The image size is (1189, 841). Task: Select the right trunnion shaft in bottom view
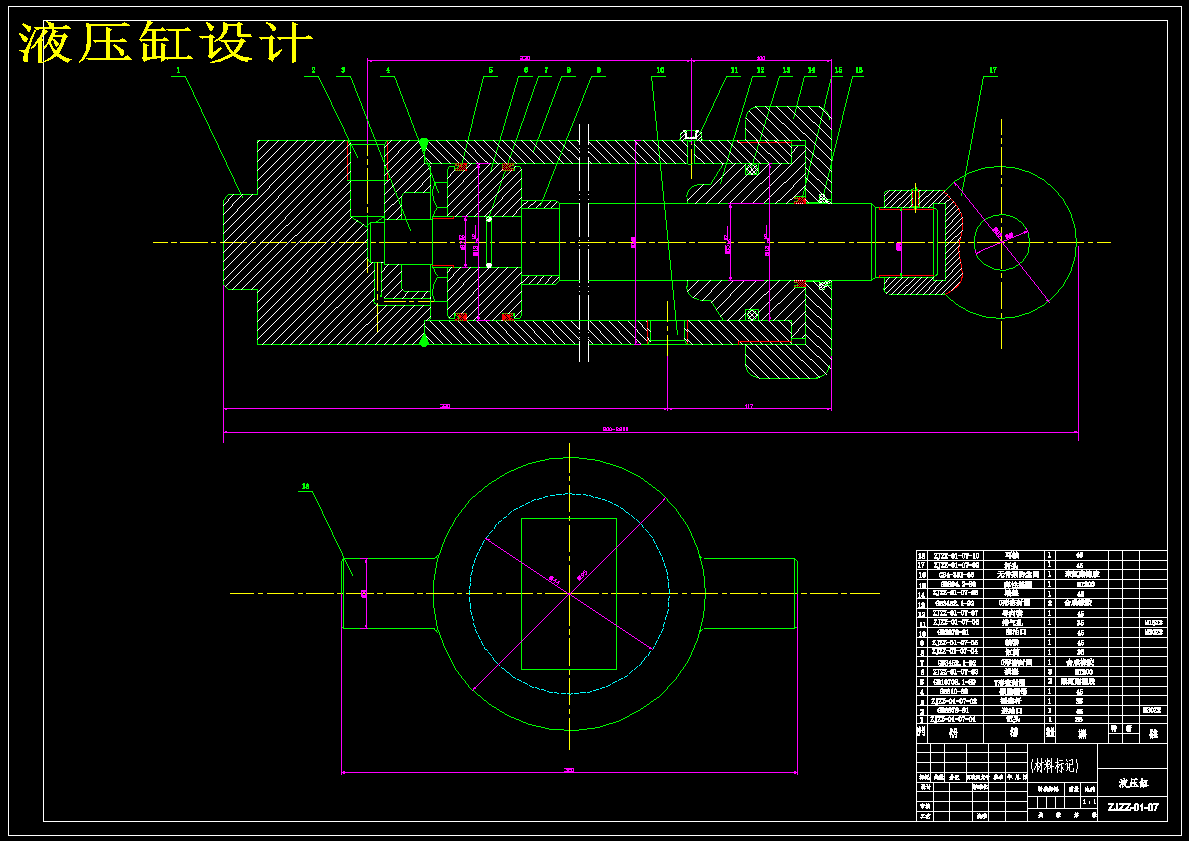coord(750,594)
